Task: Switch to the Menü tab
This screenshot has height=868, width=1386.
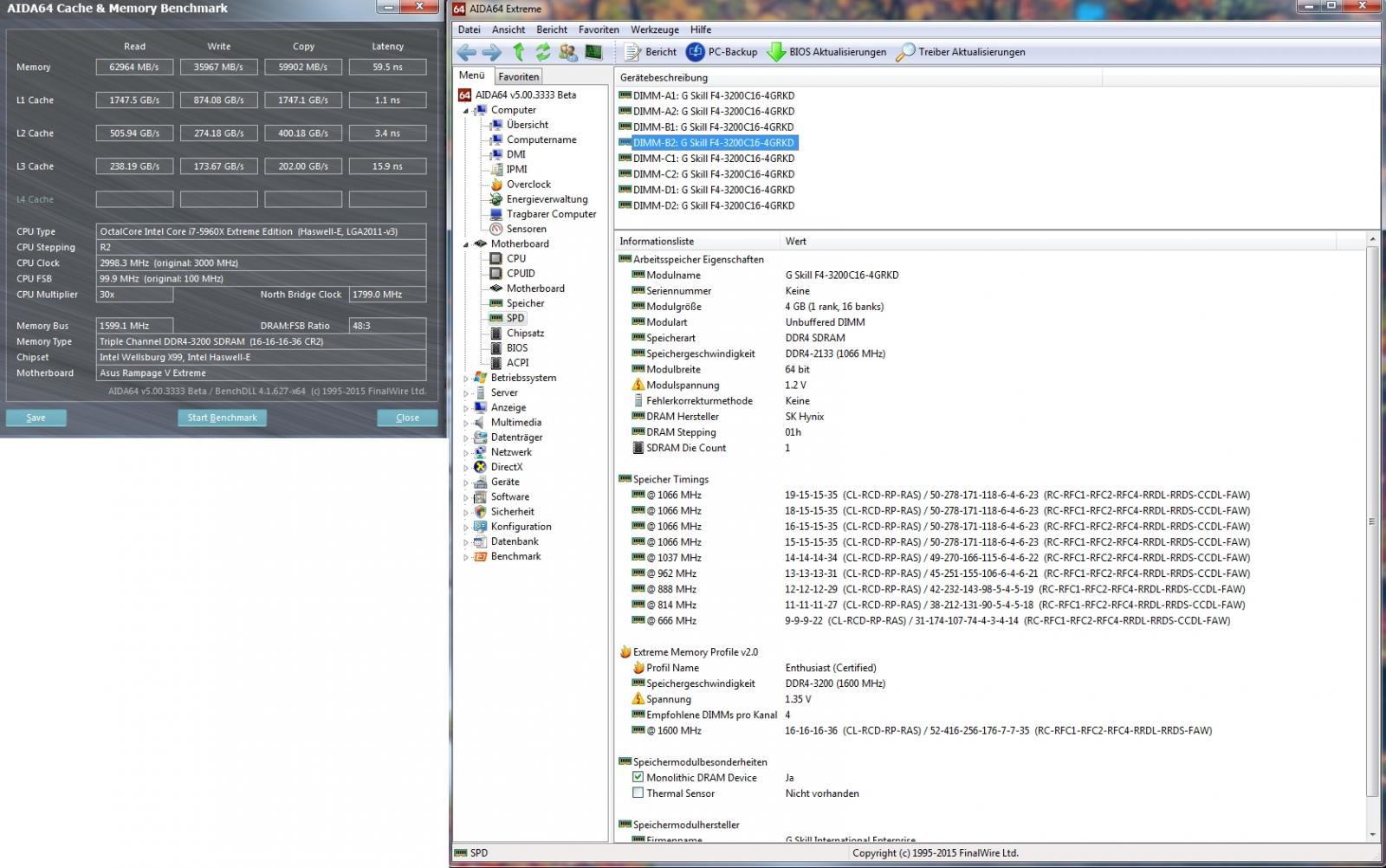Action: coord(472,75)
